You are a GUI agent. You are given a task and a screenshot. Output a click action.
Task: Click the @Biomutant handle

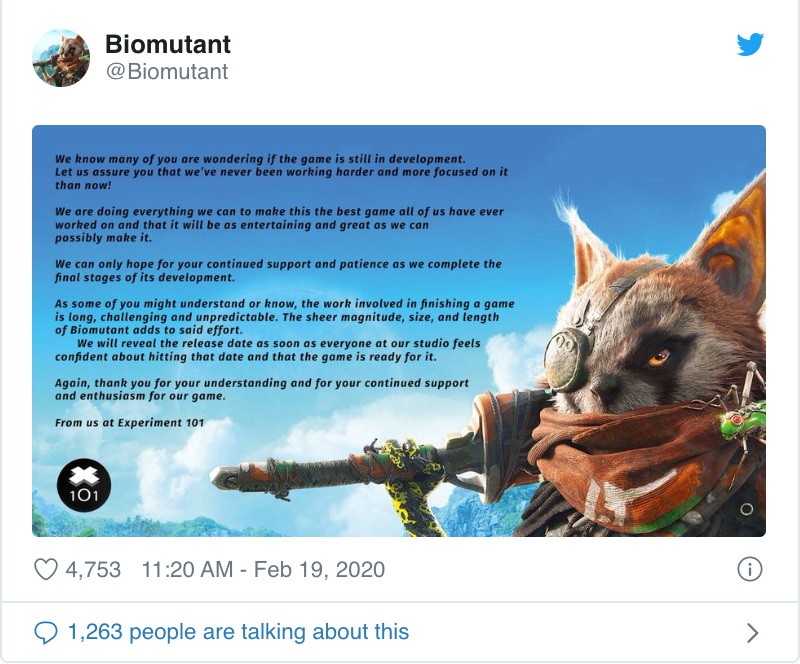click(167, 71)
